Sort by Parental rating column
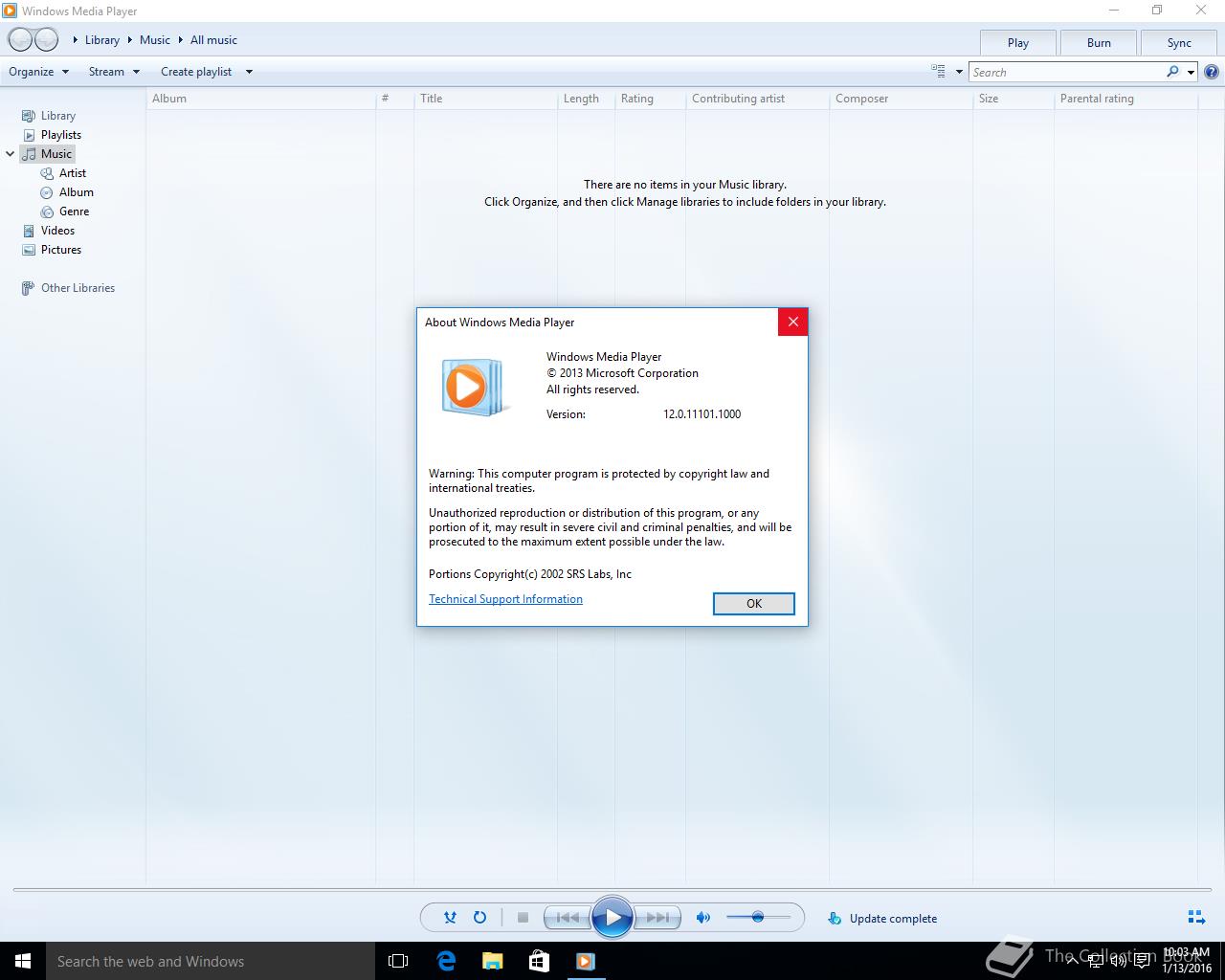This screenshot has height=980, width=1225. [1125, 98]
